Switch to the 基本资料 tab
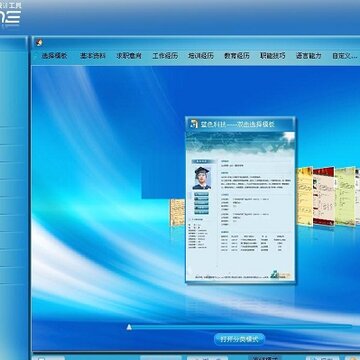This screenshot has width=360, height=360. (93, 56)
